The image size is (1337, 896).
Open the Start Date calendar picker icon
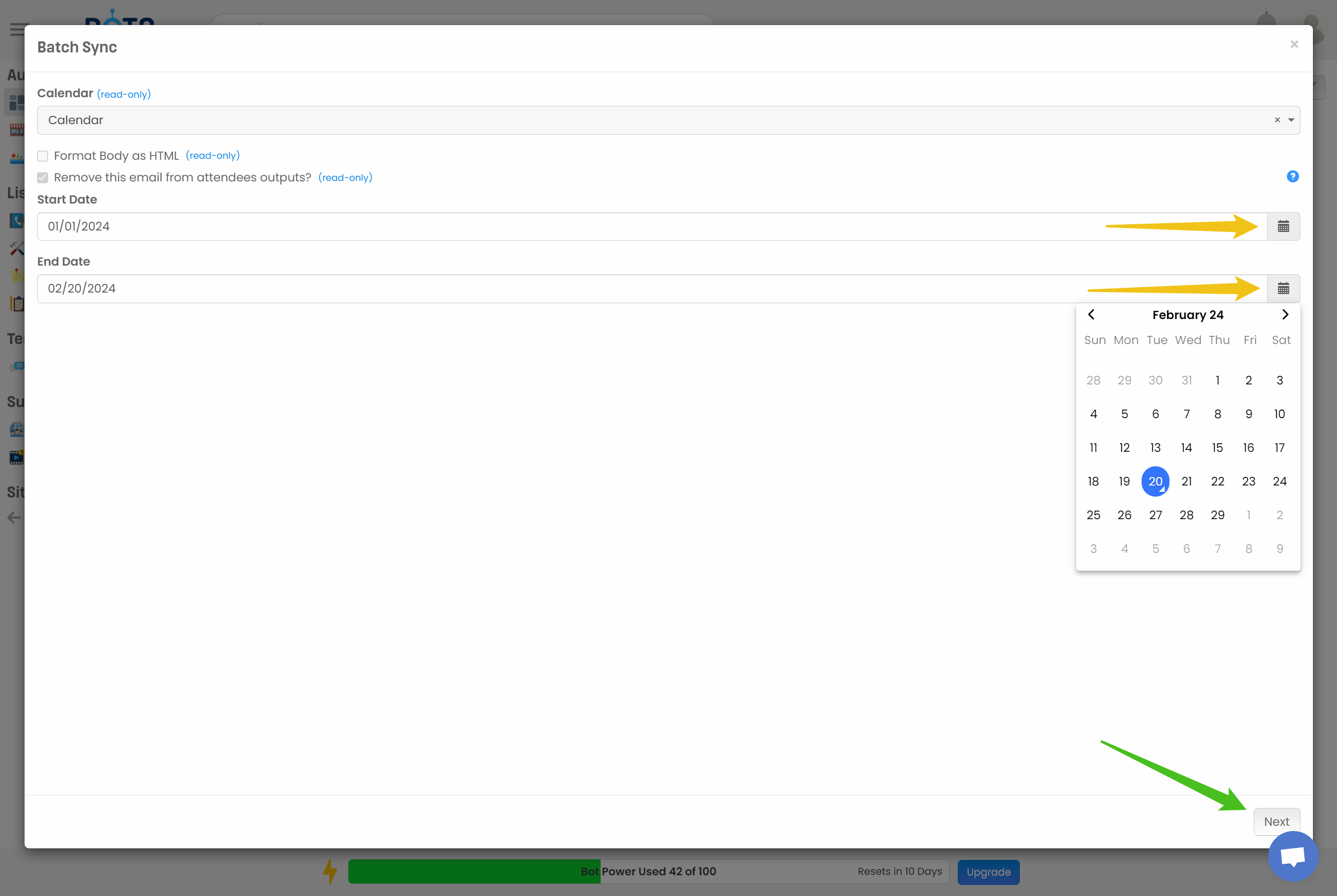(x=1283, y=226)
